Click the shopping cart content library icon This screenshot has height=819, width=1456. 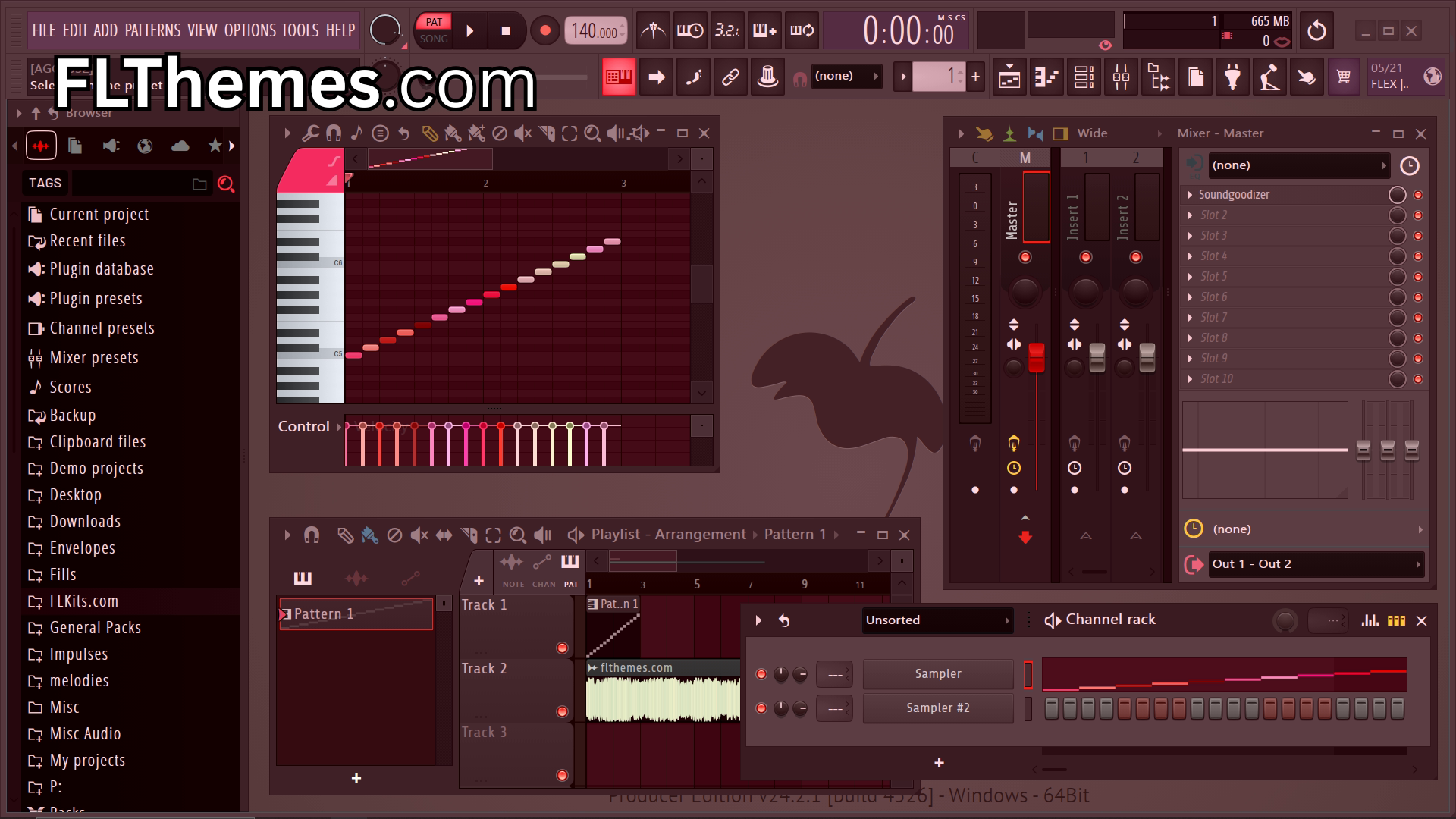pyautogui.click(x=1344, y=77)
